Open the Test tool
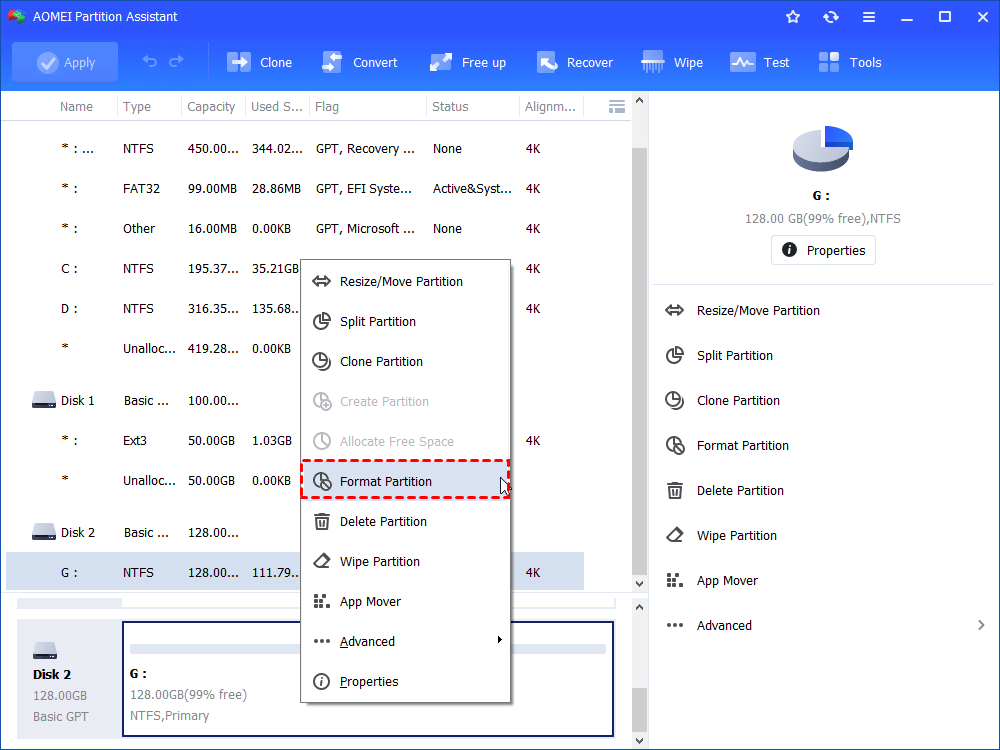This screenshot has width=1000, height=750. pos(760,62)
